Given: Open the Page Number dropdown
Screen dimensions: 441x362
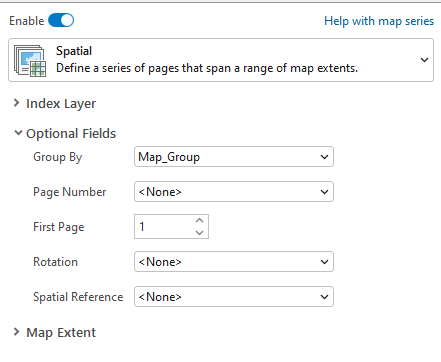Looking at the screenshot, I should click(x=234, y=192).
